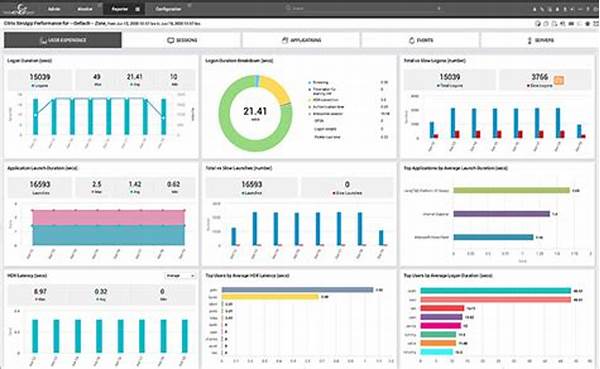Click the 3766 Slow Logons value
Viewport: 600px width, 369px height.
point(540,77)
